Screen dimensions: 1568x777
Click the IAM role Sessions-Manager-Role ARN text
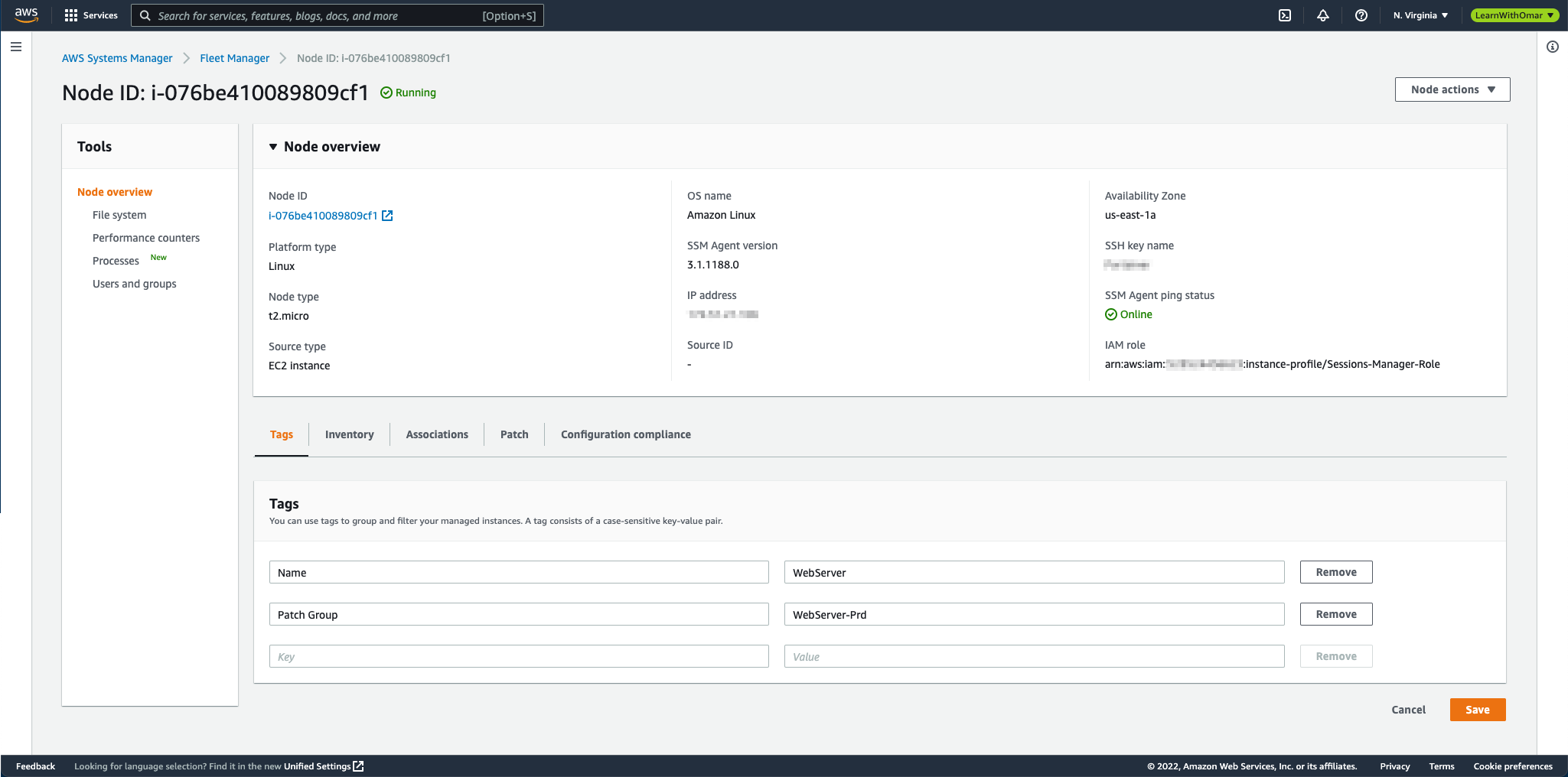tap(1273, 364)
